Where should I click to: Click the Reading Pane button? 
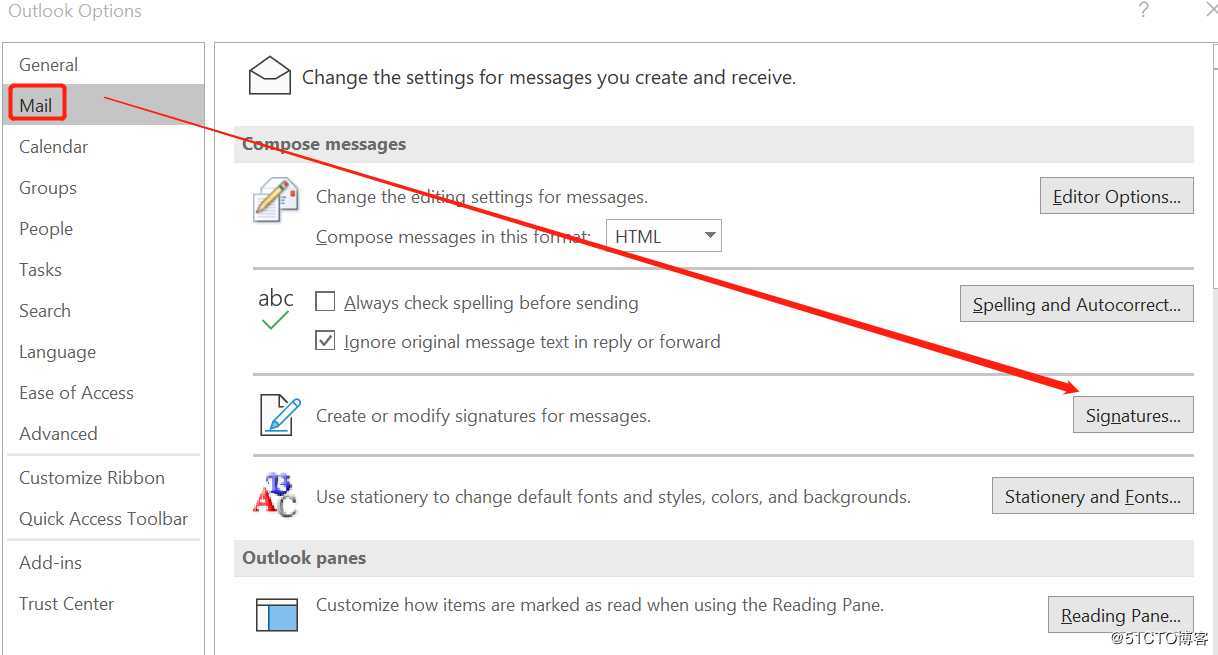(x=1121, y=615)
